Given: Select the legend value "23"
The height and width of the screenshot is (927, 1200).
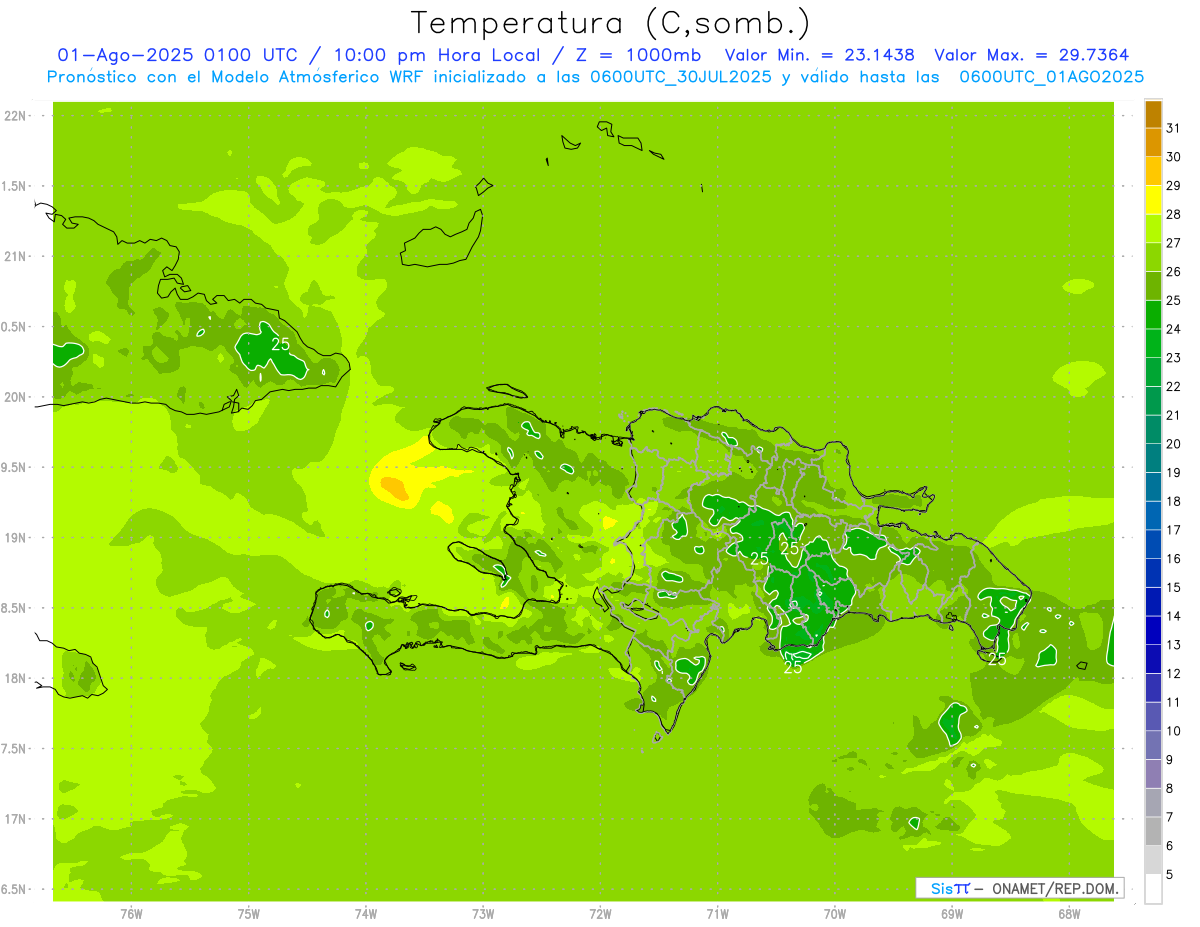Looking at the screenshot, I should pos(1174,358).
